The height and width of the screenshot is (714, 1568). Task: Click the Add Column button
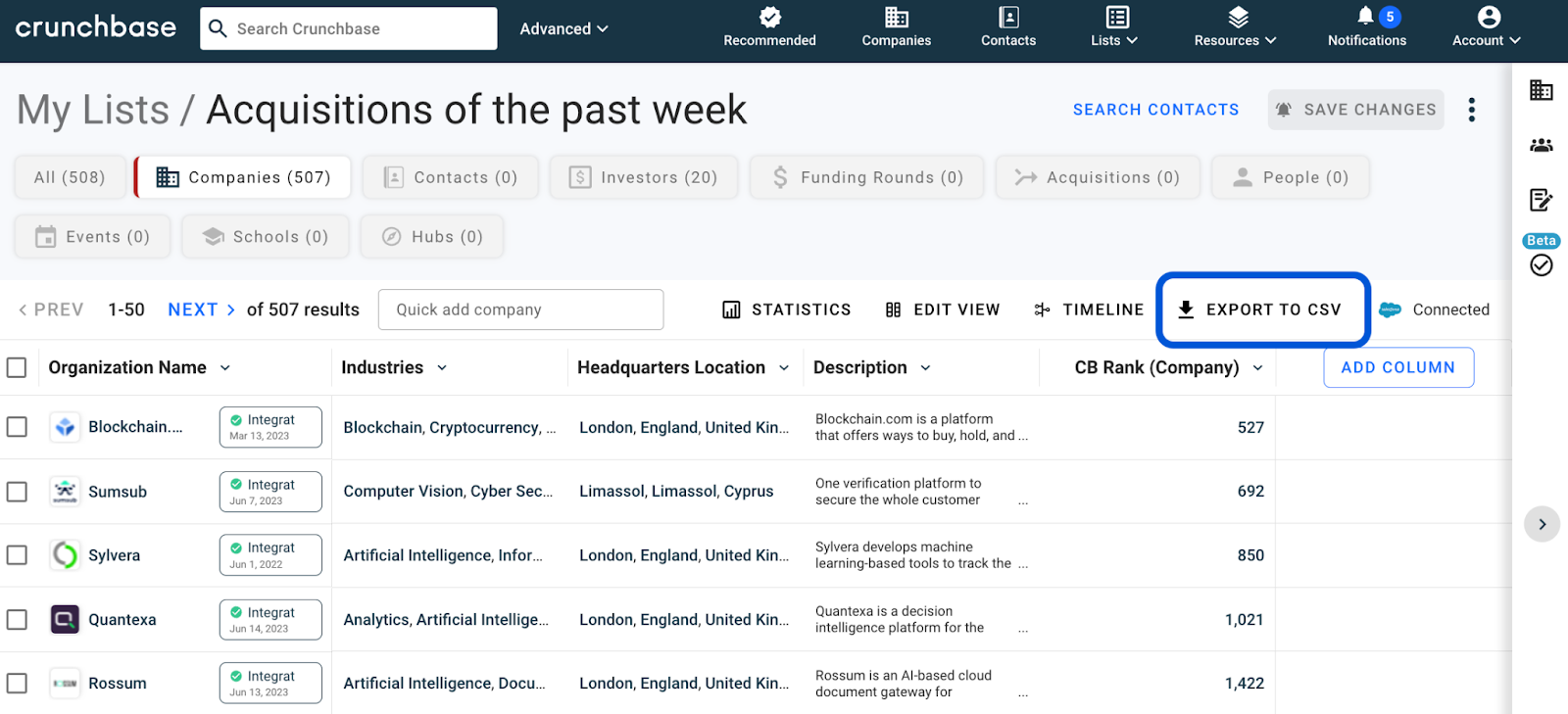[x=1397, y=367]
